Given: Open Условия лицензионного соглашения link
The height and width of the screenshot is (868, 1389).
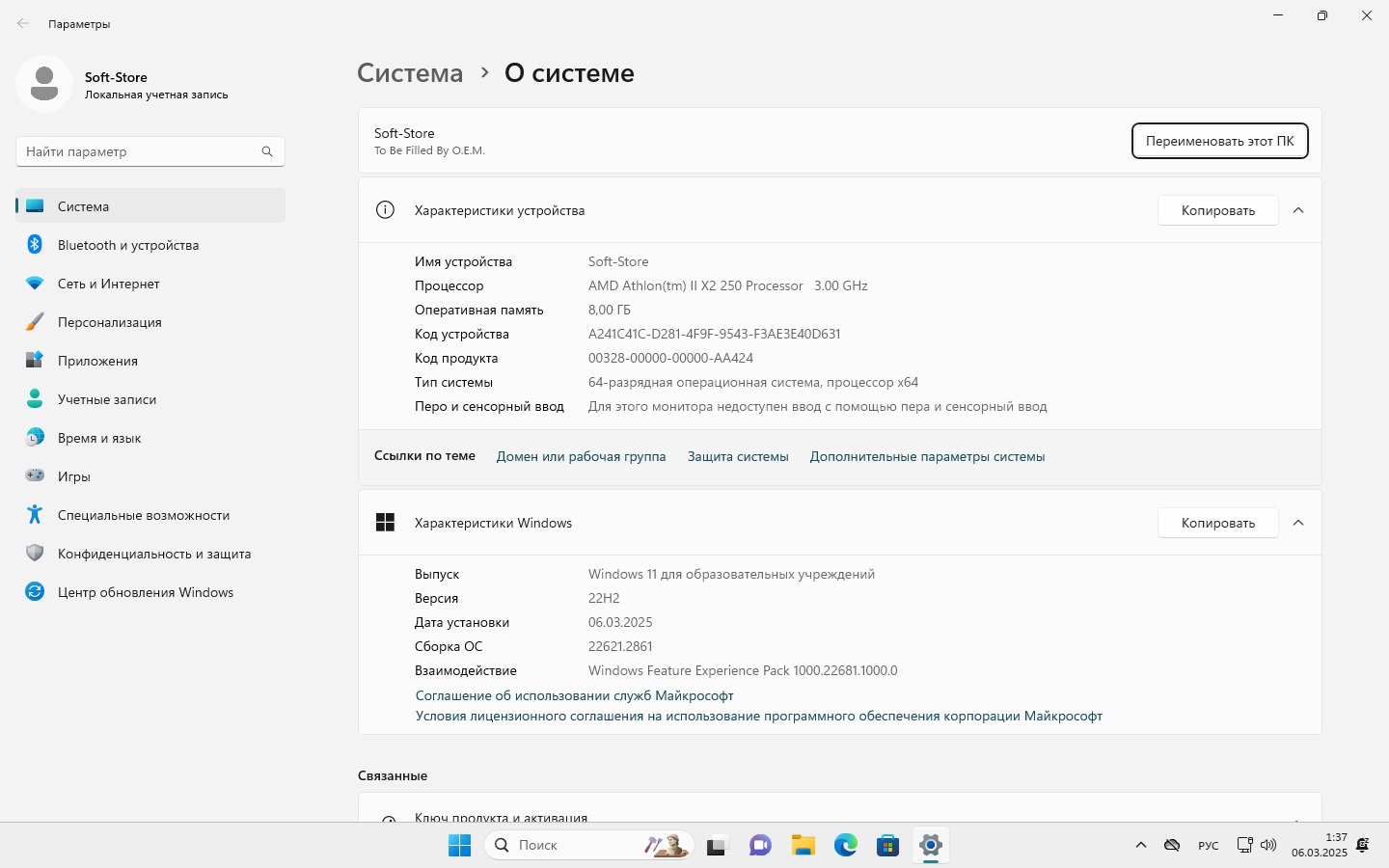Looking at the screenshot, I should coord(758,716).
